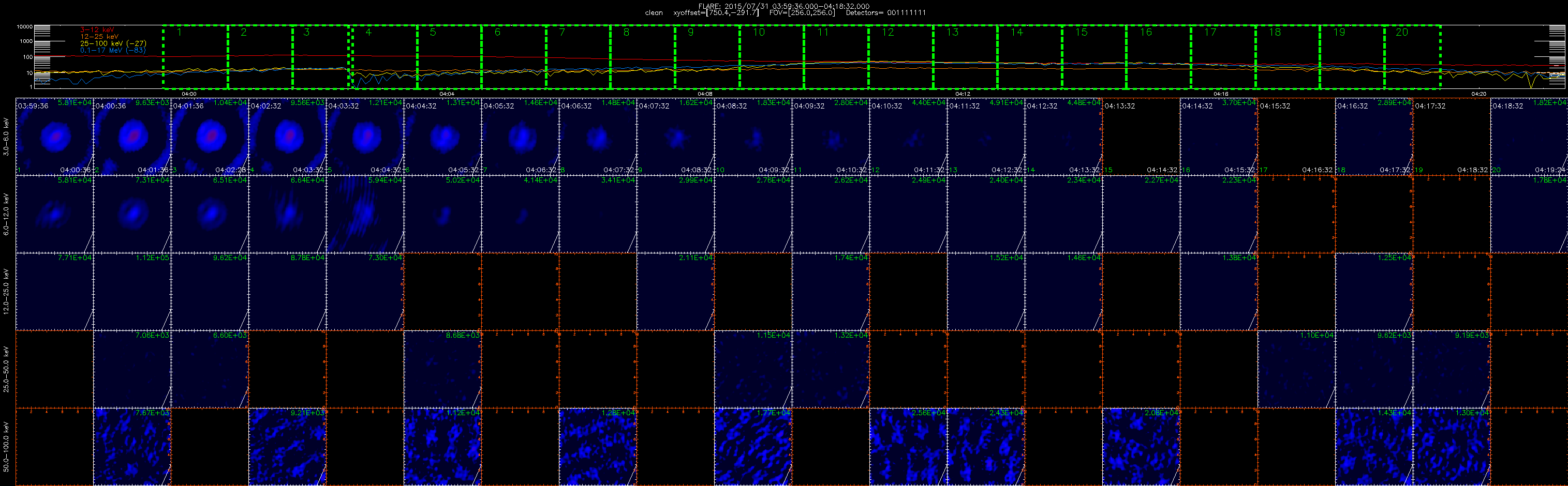Open the 50.0-100.0 keV image with peak 2.08E+04
Image resolution: width=1568 pixels, height=486 pixels.
(1141, 447)
